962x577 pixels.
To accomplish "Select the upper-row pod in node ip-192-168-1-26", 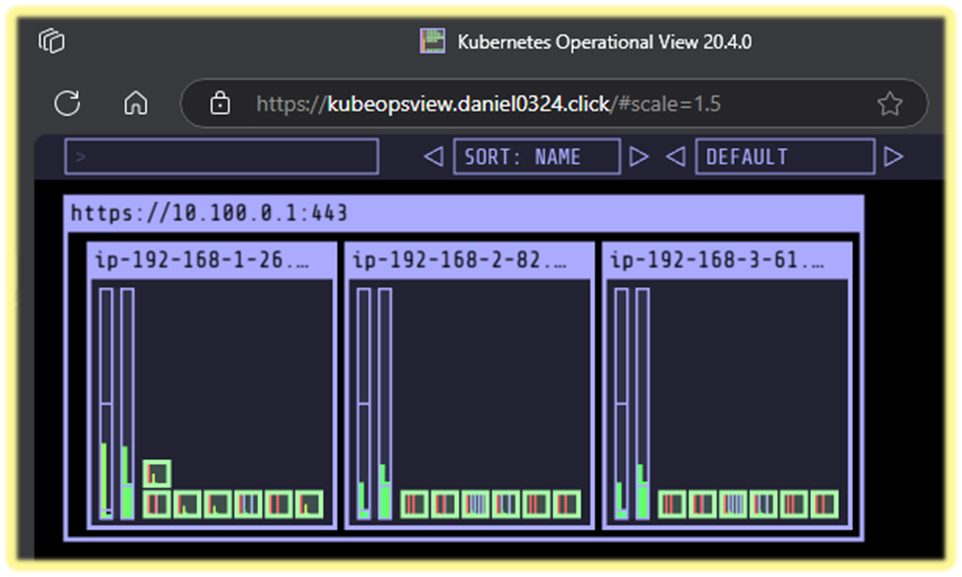I will pyautogui.click(x=157, y=473).
